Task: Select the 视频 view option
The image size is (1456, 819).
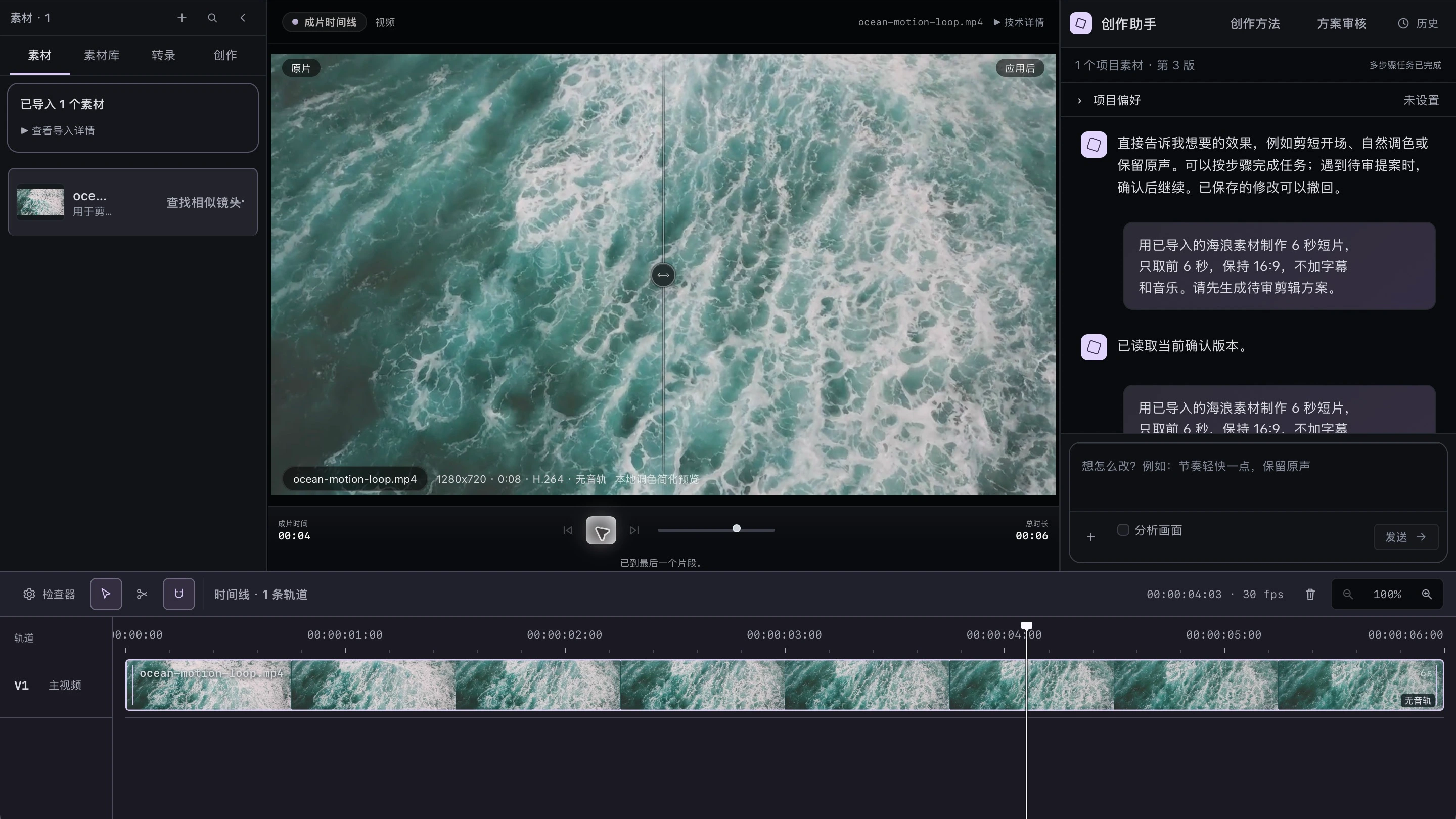Action: (385, 22)
